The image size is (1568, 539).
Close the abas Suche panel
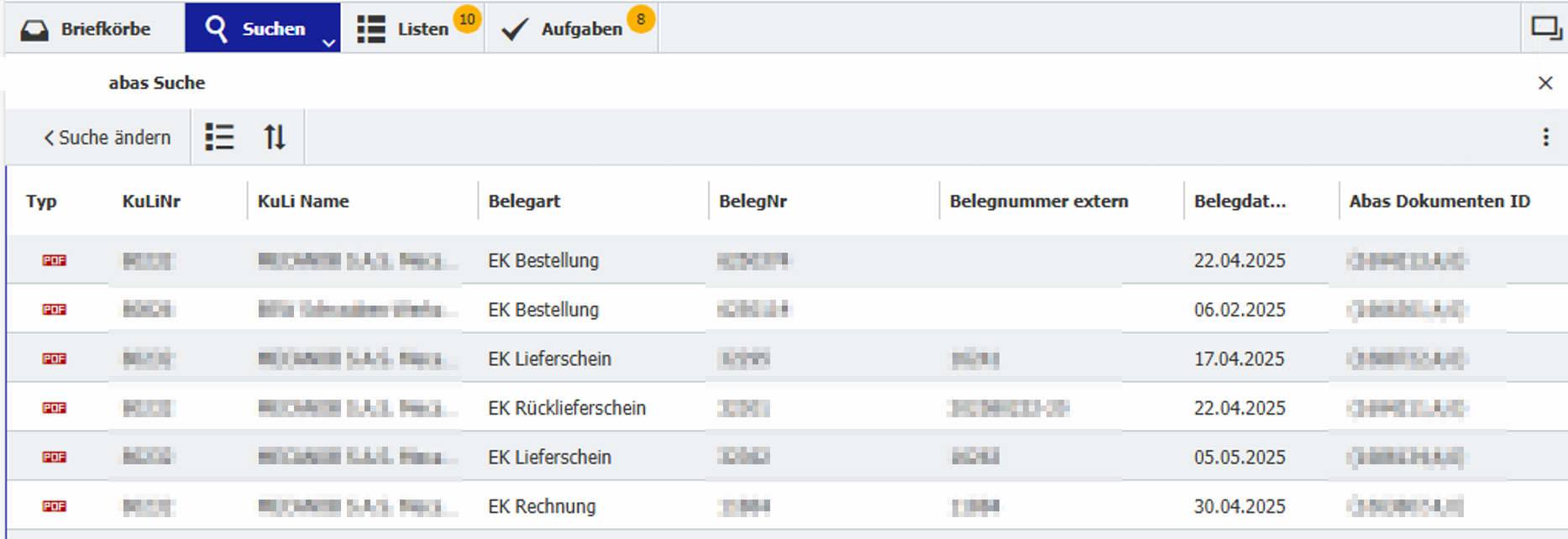pos(1544,83)
